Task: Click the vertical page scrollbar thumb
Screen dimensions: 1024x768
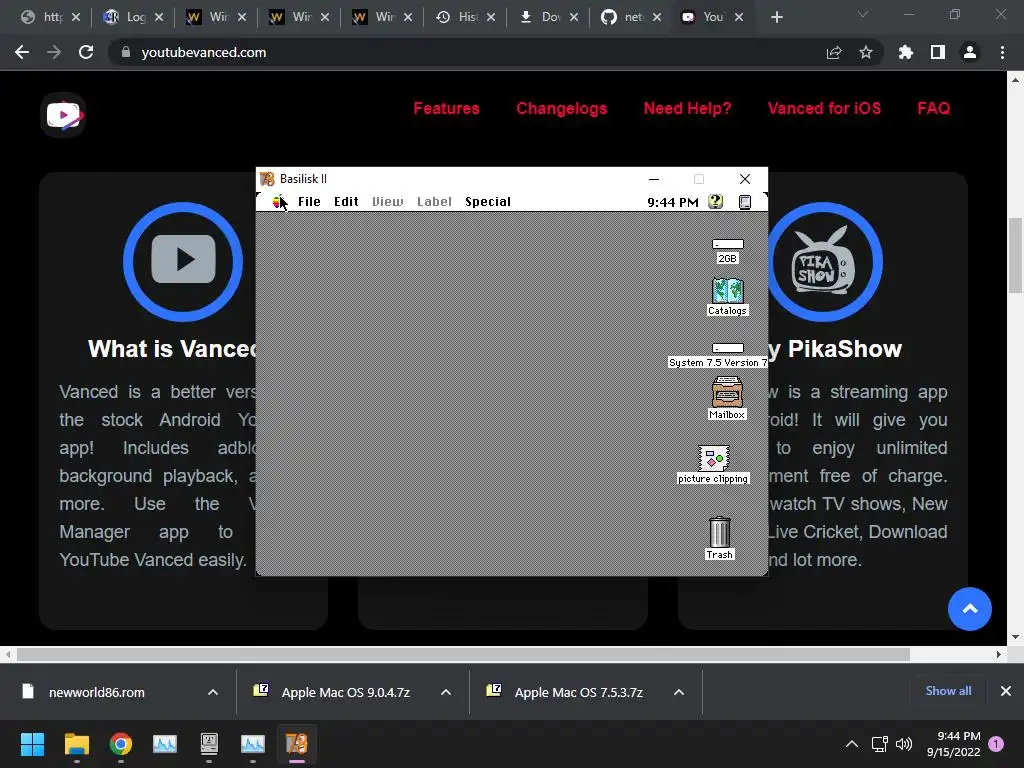Action: click(x=1015, y=256)
